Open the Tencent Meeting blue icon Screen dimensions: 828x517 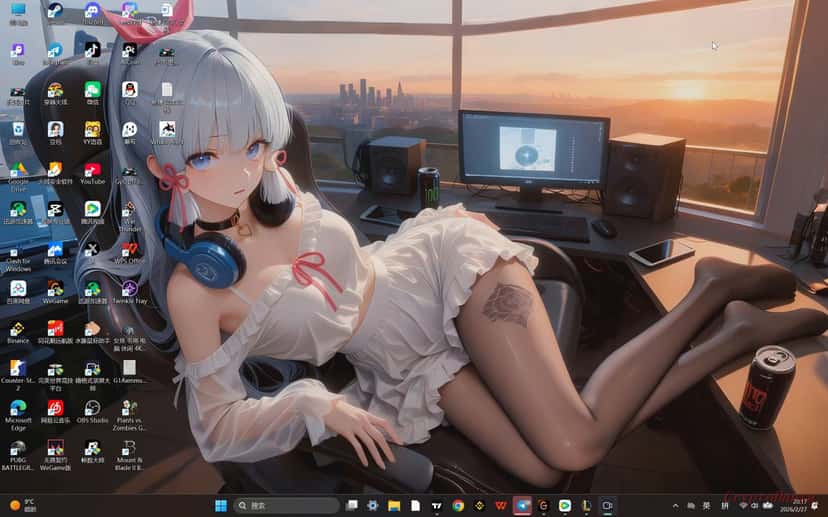(x=55, y=253)
